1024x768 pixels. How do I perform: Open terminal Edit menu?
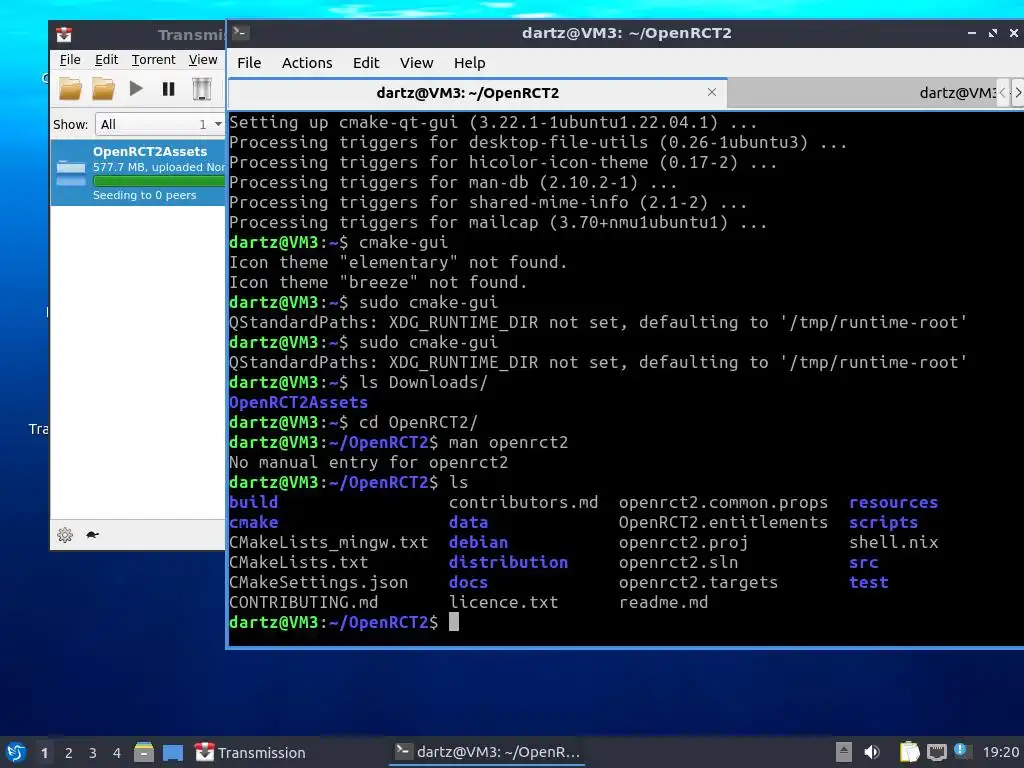click(x=366, y=63)
